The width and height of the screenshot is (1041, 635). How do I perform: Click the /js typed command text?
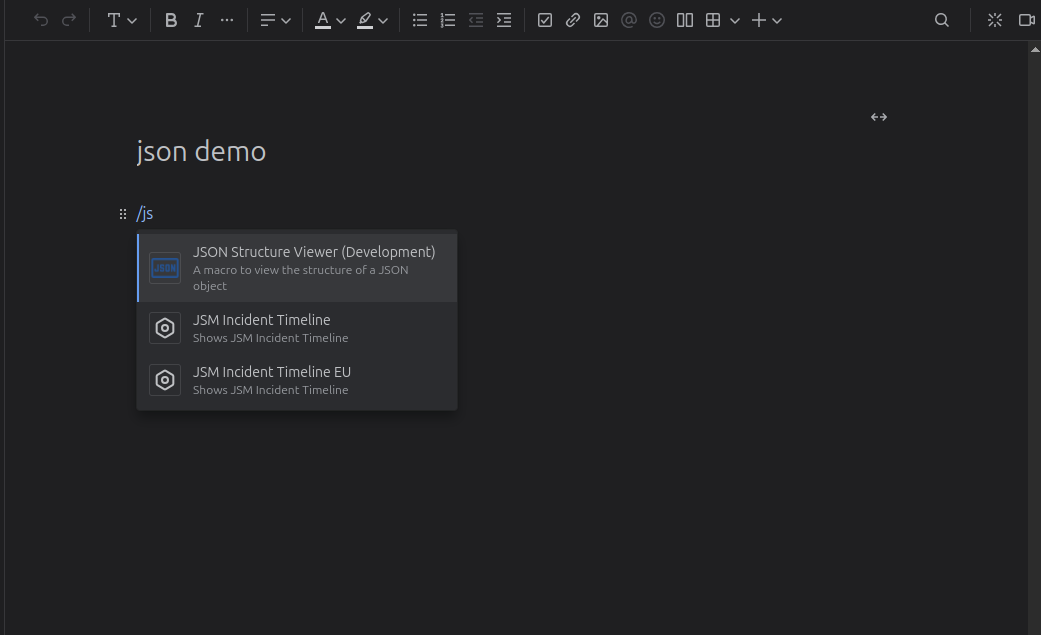(x=145, y=213)
